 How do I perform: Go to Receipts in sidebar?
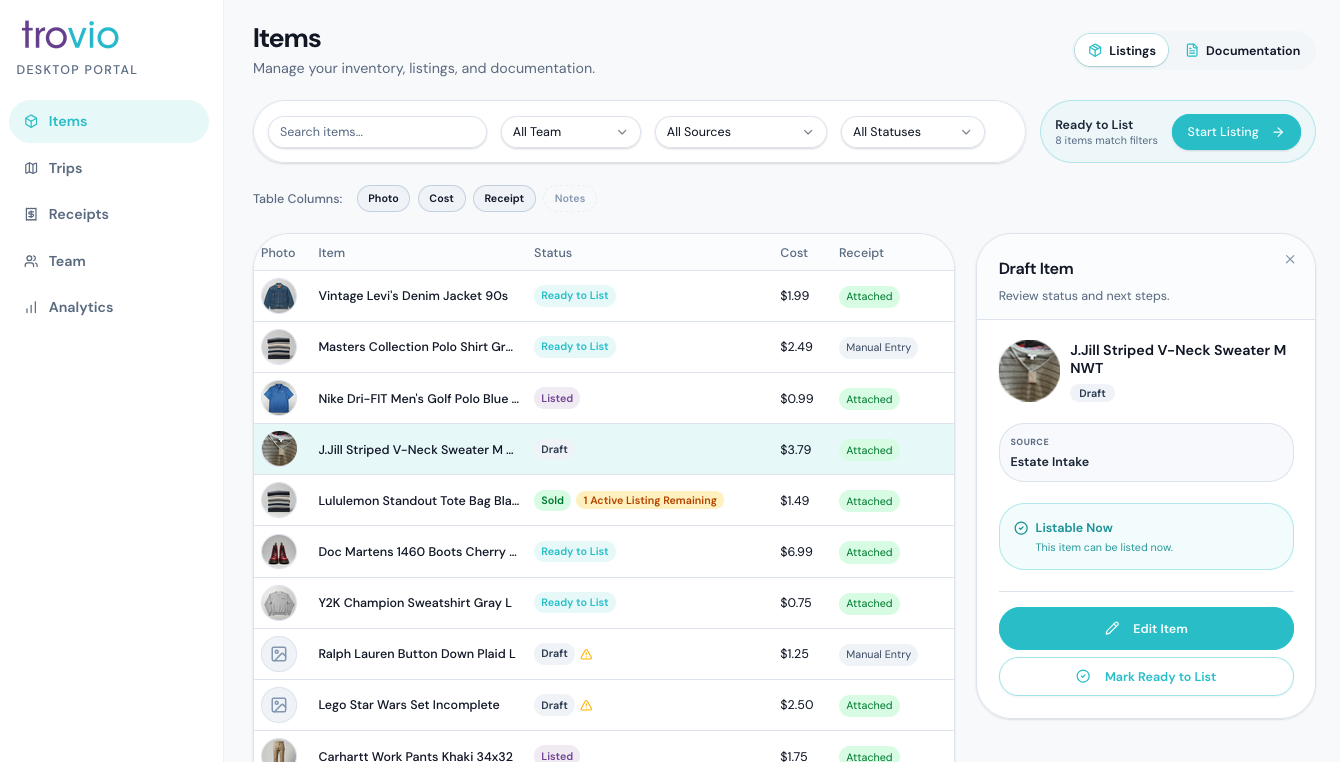click(x=109, y=214)
